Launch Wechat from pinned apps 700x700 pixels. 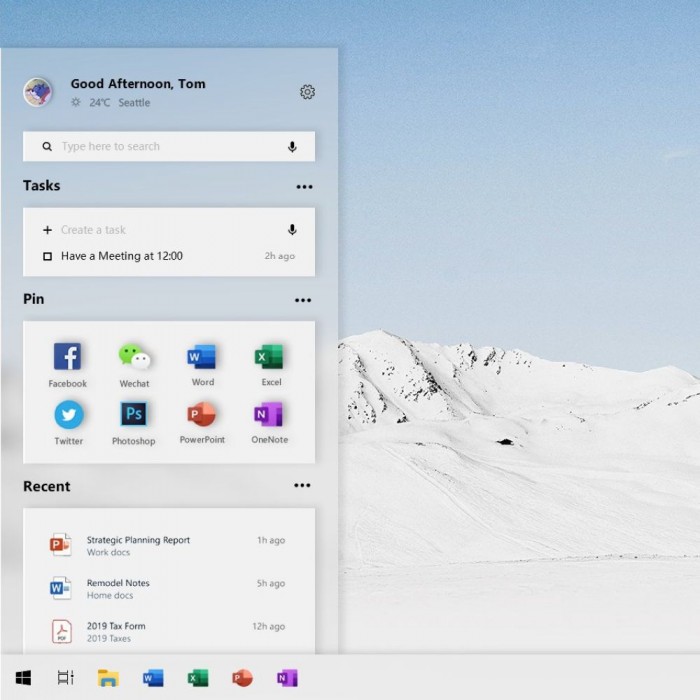(134, 357)
